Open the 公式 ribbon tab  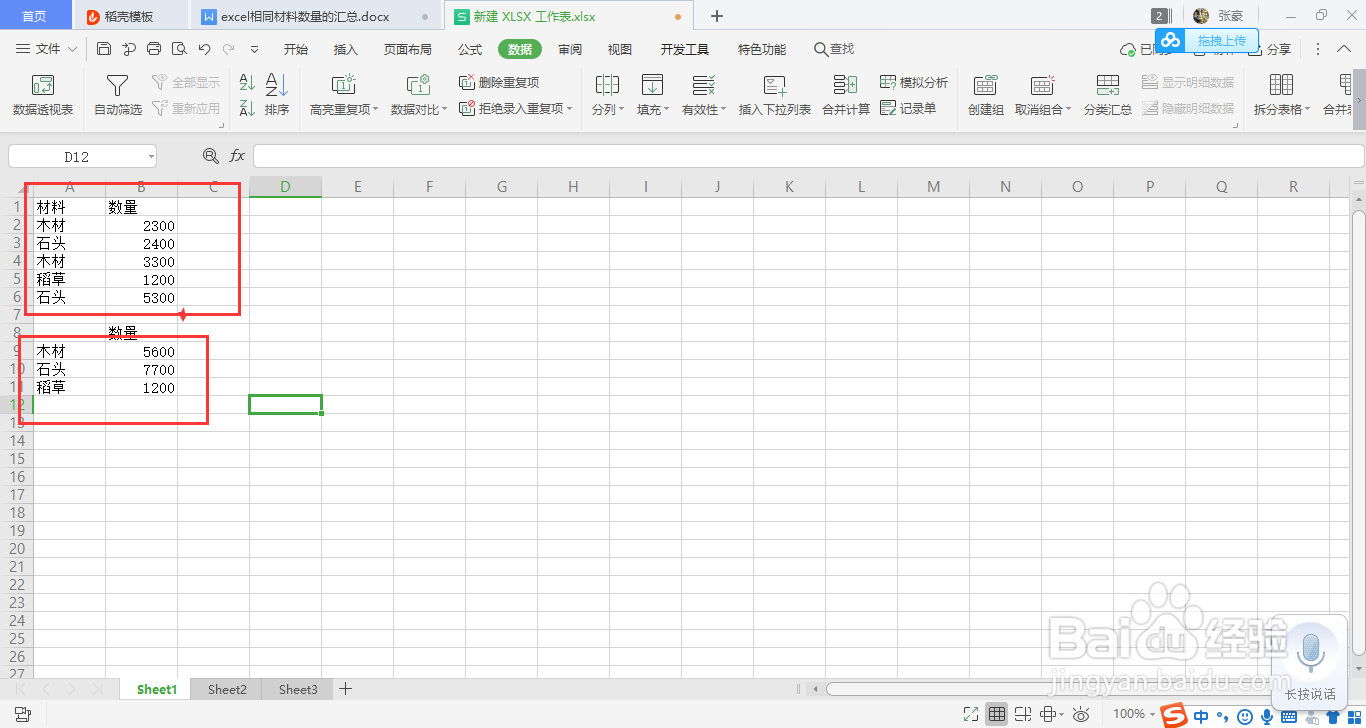[470, 49]
